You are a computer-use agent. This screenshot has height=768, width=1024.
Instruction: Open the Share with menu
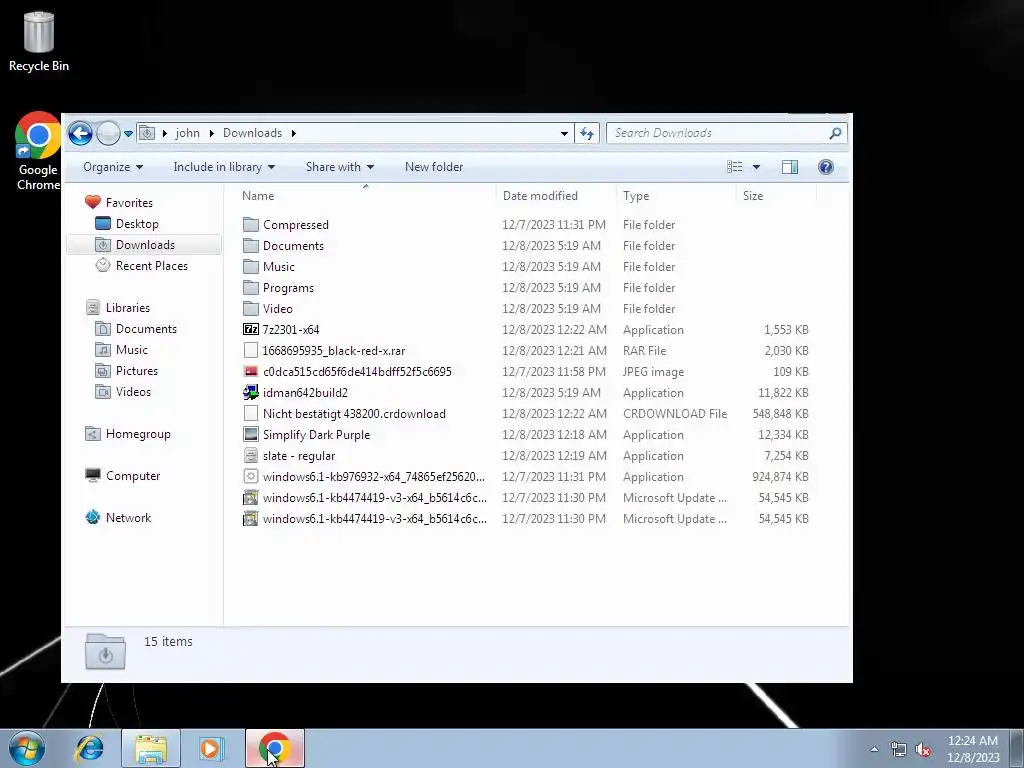click(340, 167)
